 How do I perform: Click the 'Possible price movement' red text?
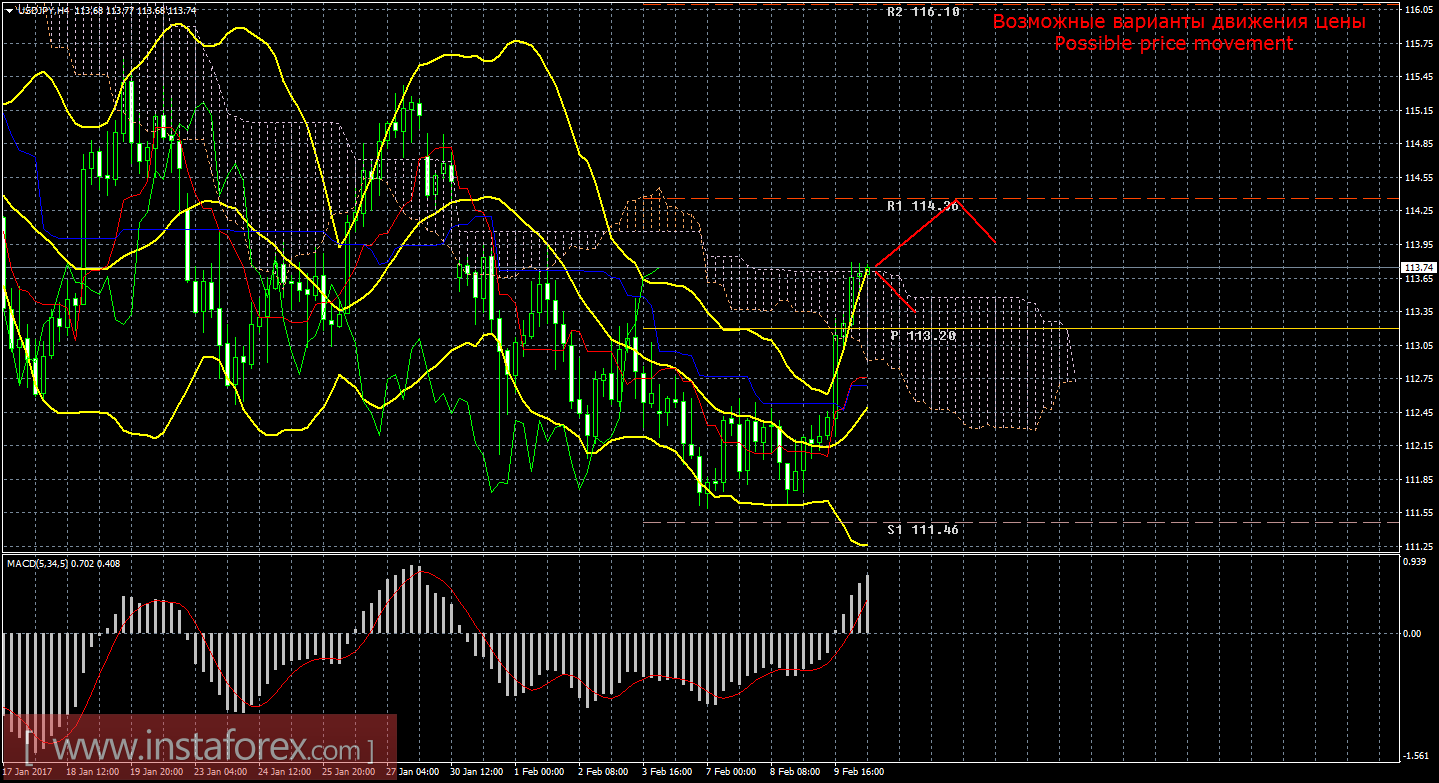tap(1173, 44)
